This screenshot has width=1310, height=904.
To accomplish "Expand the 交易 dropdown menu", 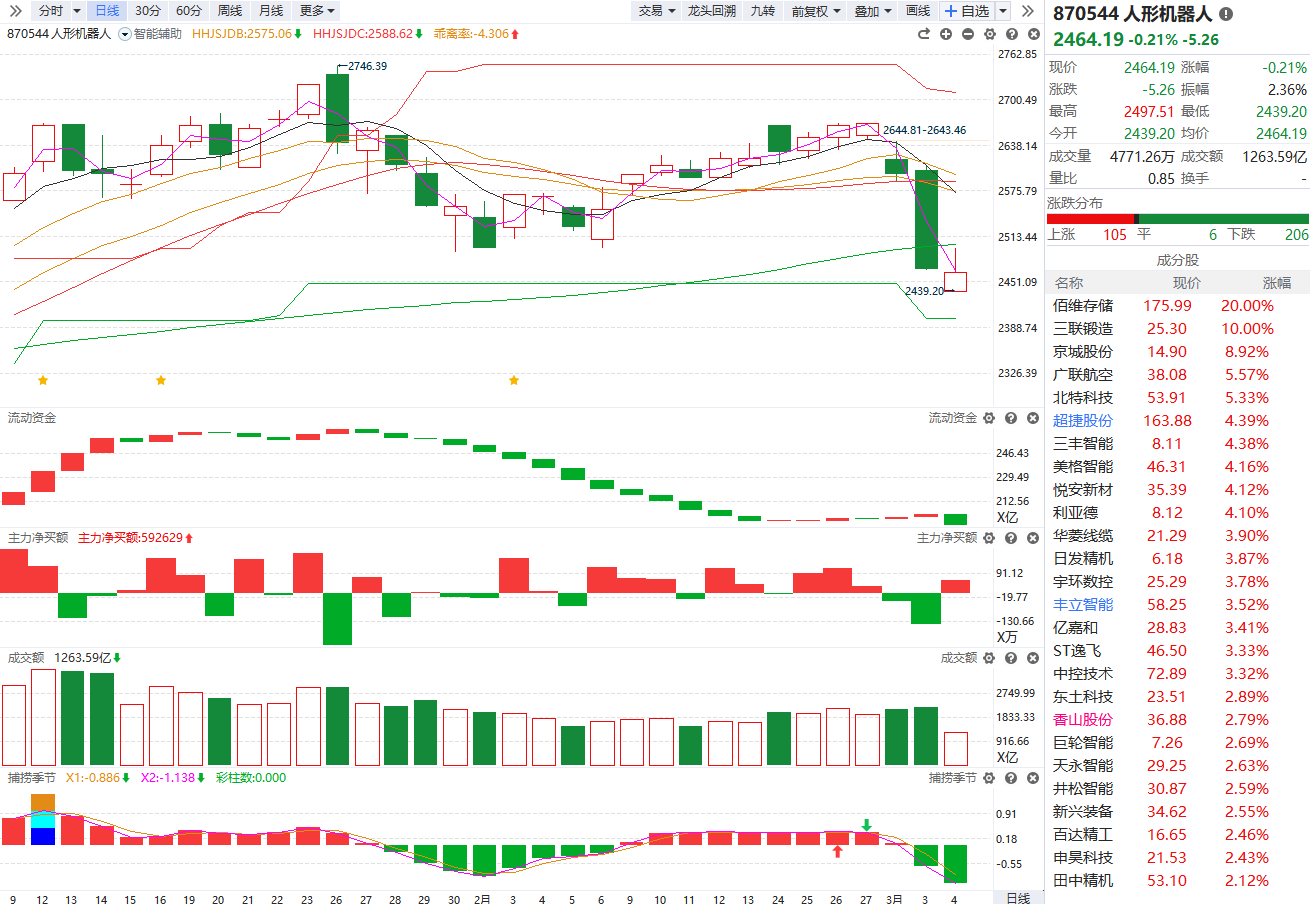I will [x=656, y=11].
